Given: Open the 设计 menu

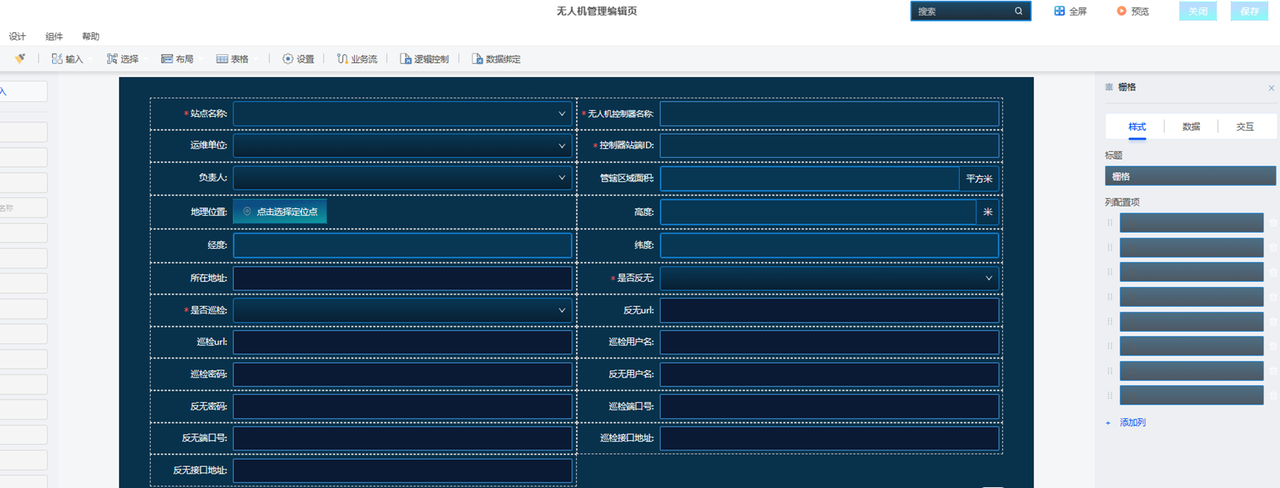Looking at the screenshot, I should 17,36.
